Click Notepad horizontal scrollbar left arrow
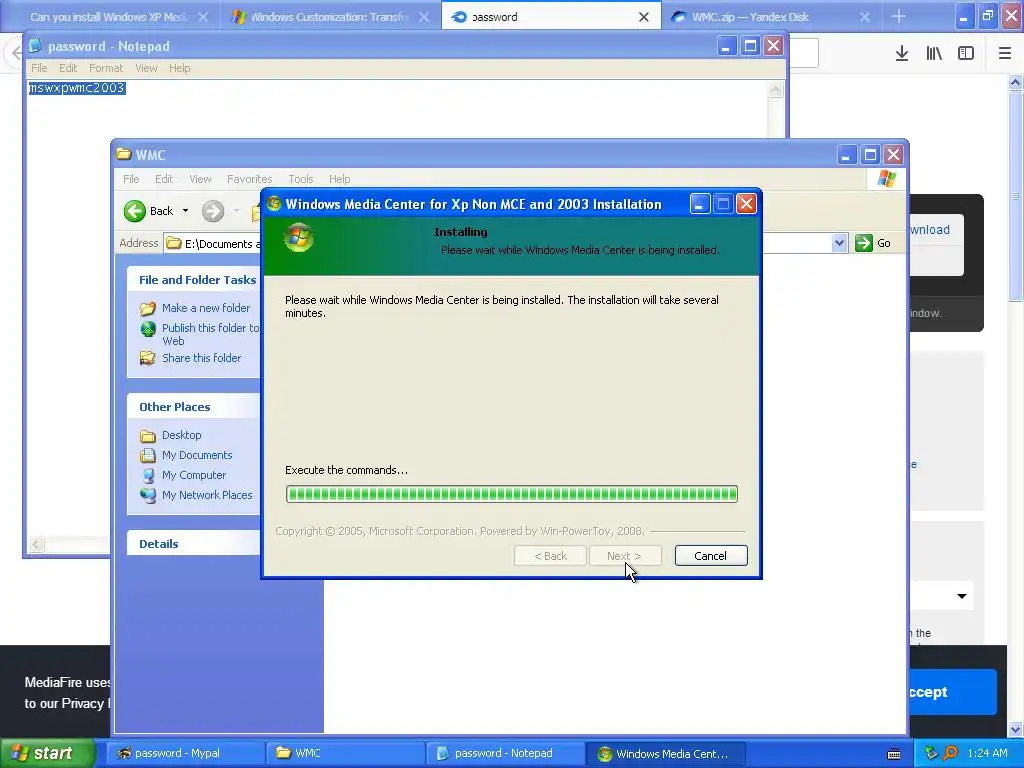Image resolution: width=1024 pixels, height=768 pixels. [37, 545]
